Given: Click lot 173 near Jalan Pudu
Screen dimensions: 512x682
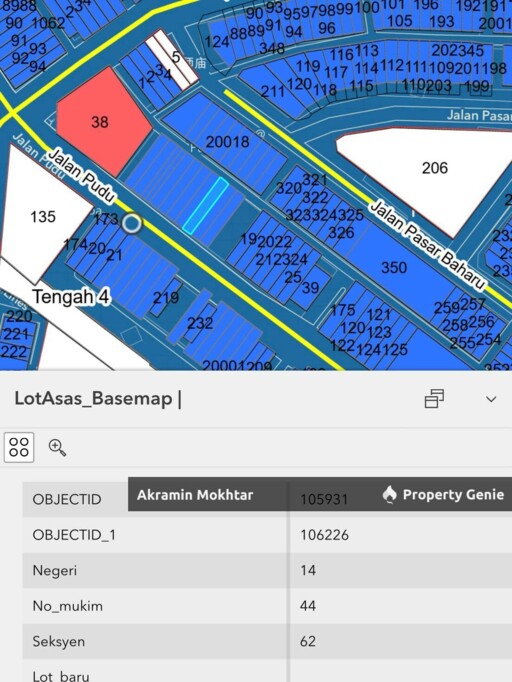Looking at the screenshot, I should 106,218.
